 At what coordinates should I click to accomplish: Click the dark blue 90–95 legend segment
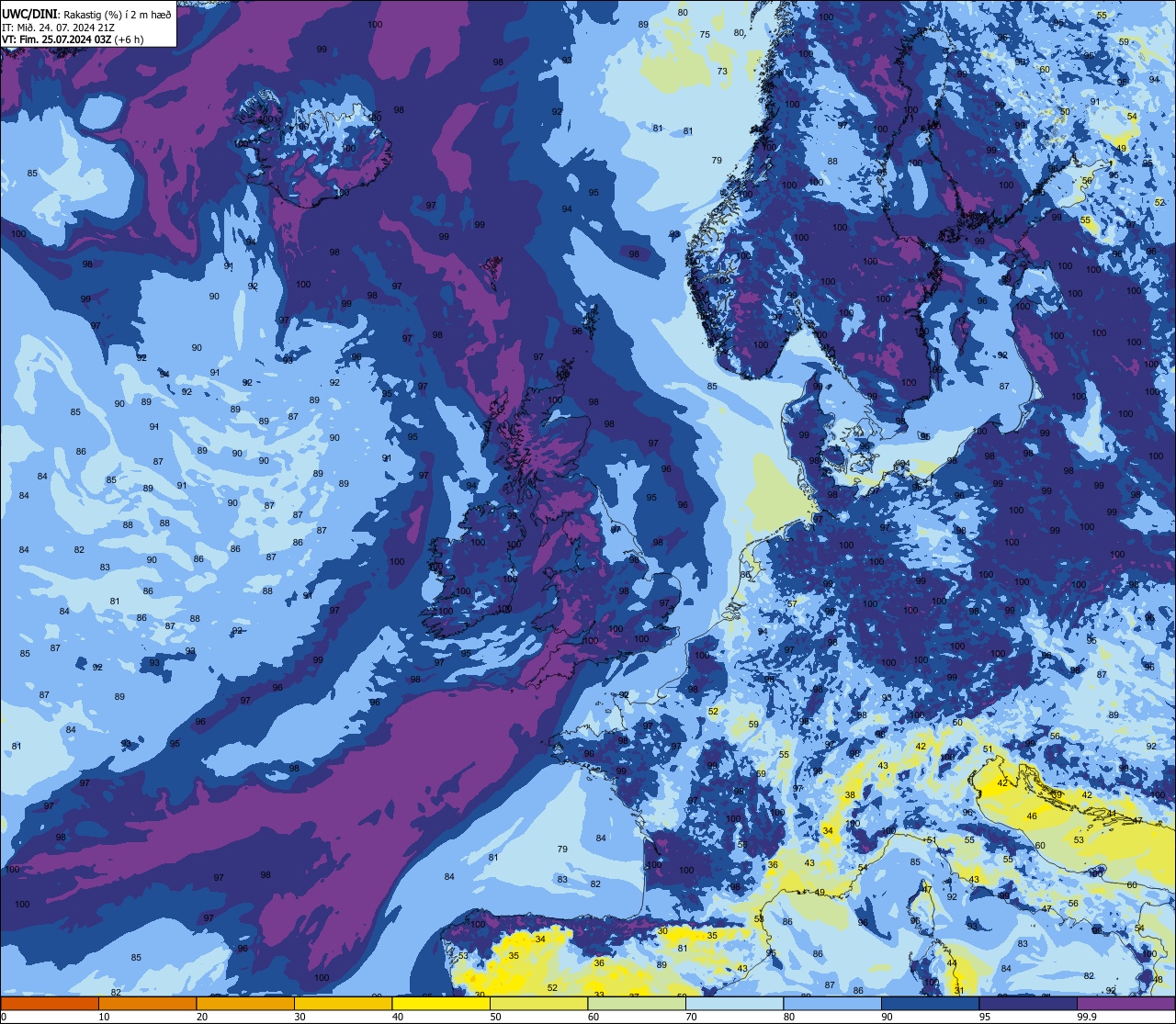[x=930, y=1003]
